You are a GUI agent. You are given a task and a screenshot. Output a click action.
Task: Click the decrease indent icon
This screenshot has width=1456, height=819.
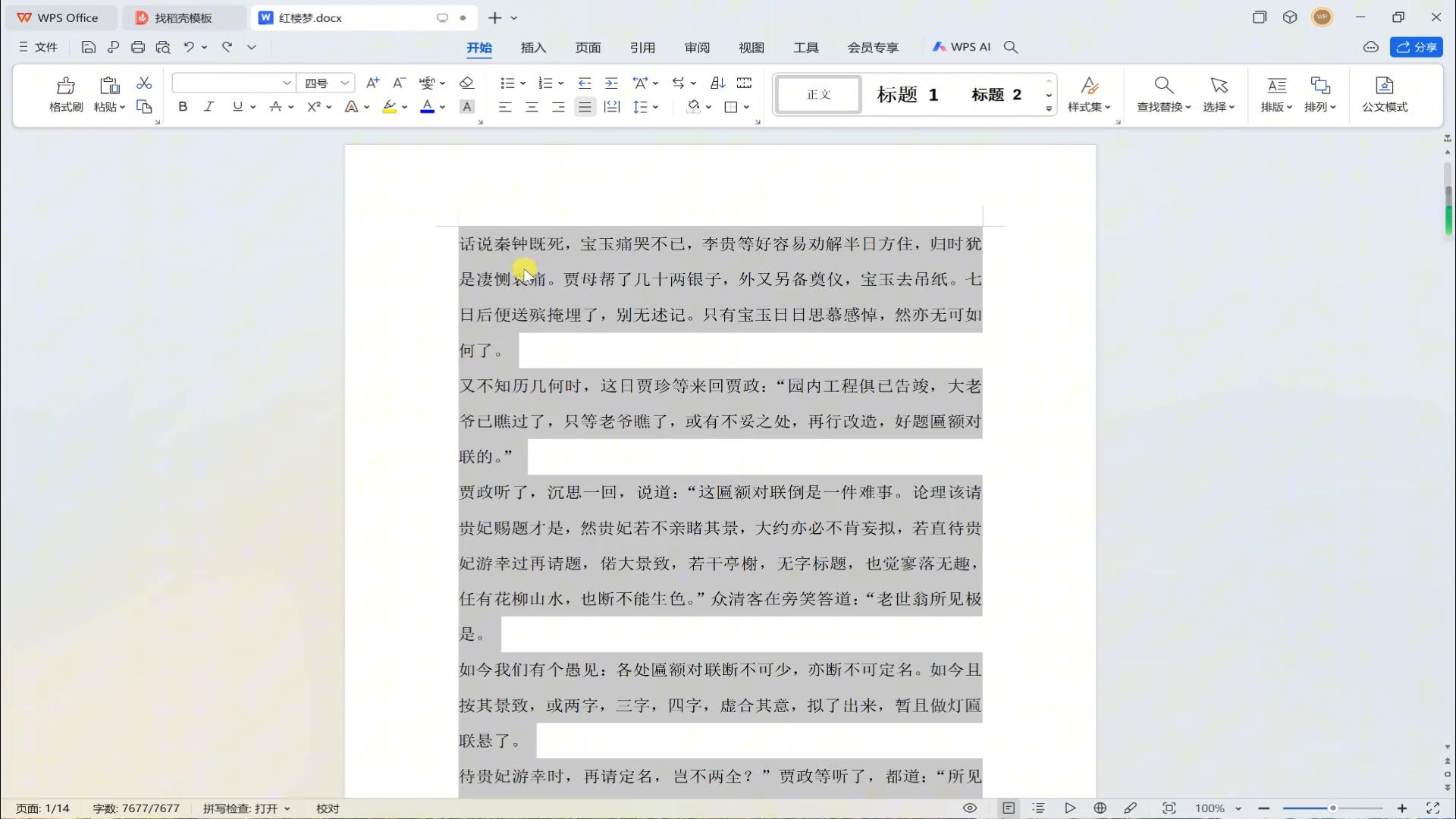(585, 83)
